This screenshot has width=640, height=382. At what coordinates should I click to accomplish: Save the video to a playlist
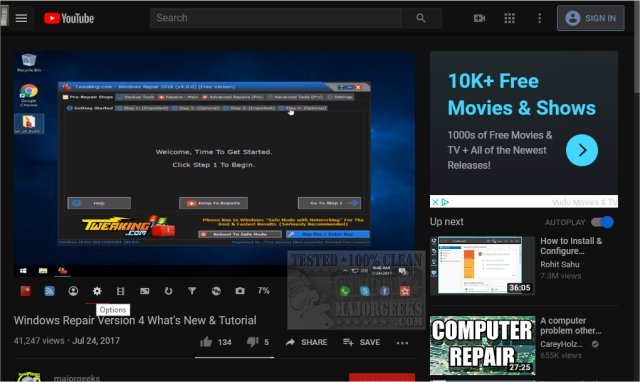click(x=362, y=342)
